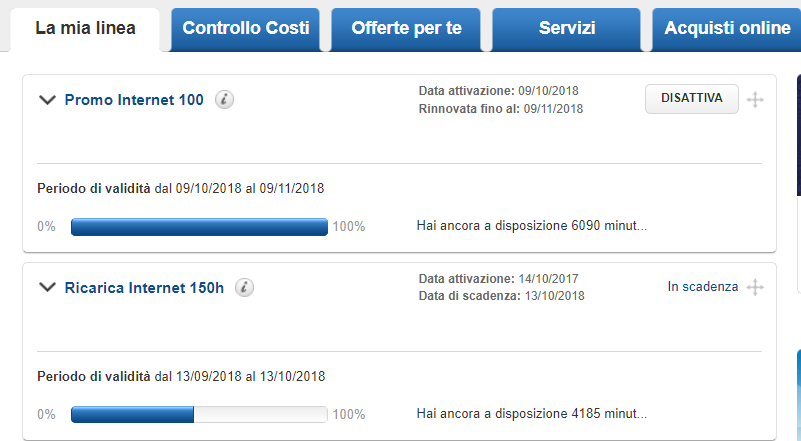
Task: Open info icon for Promo Internet 100
Action: (x=225, y=100)
